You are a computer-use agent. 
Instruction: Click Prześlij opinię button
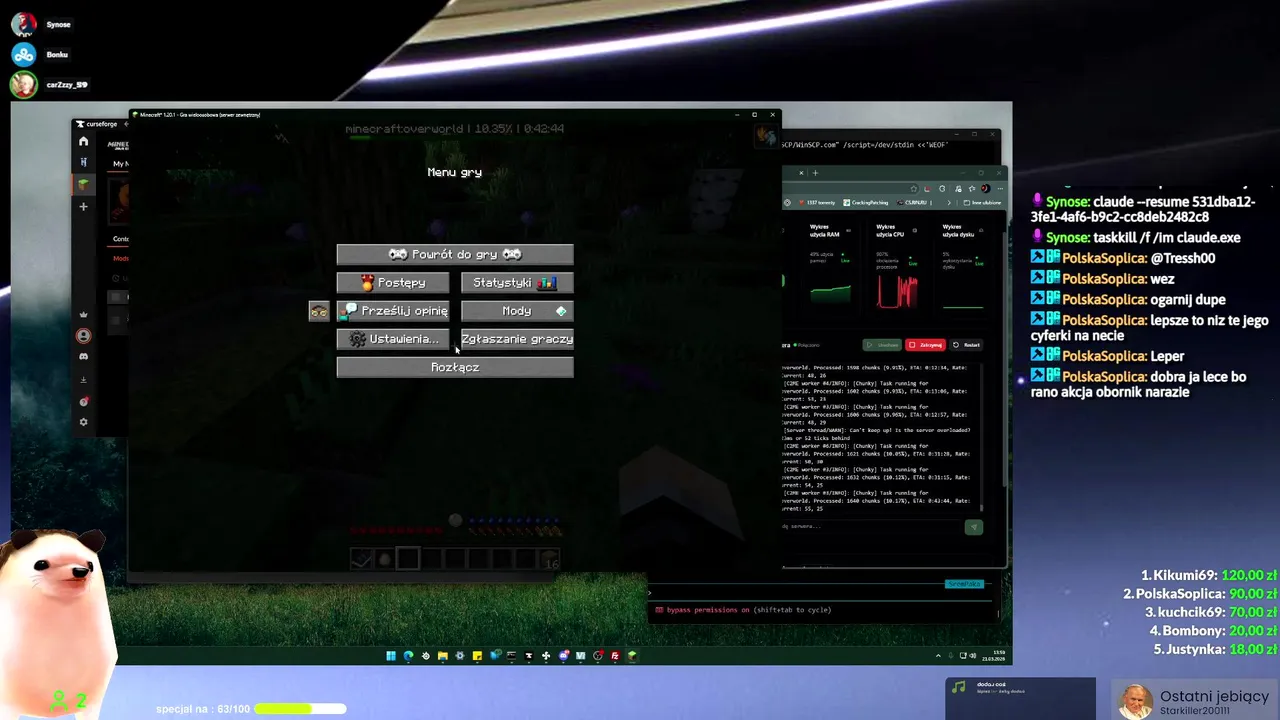(393, 311)
